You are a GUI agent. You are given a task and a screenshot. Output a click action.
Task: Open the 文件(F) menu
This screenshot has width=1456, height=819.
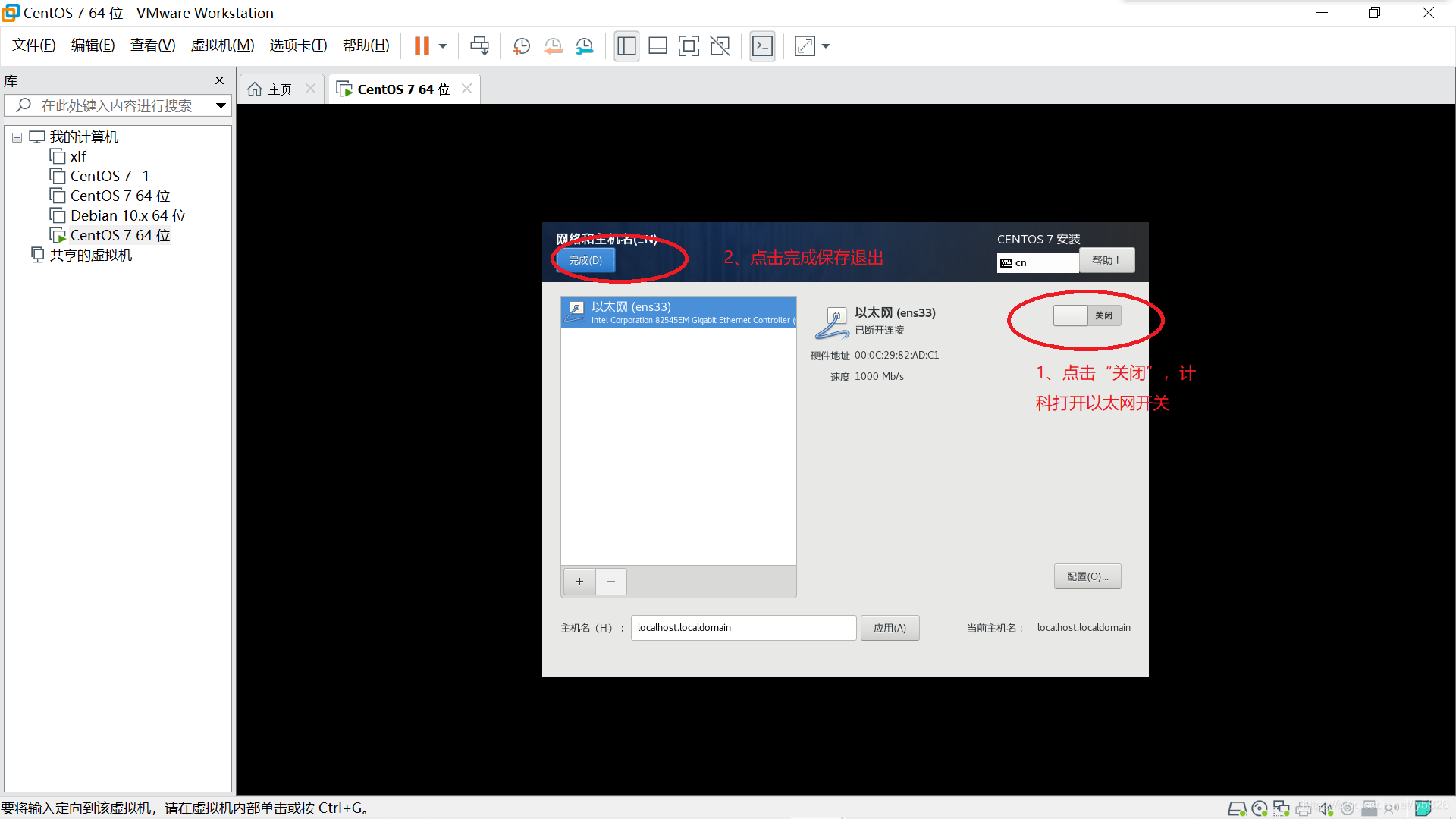click(x=34, y=45)
